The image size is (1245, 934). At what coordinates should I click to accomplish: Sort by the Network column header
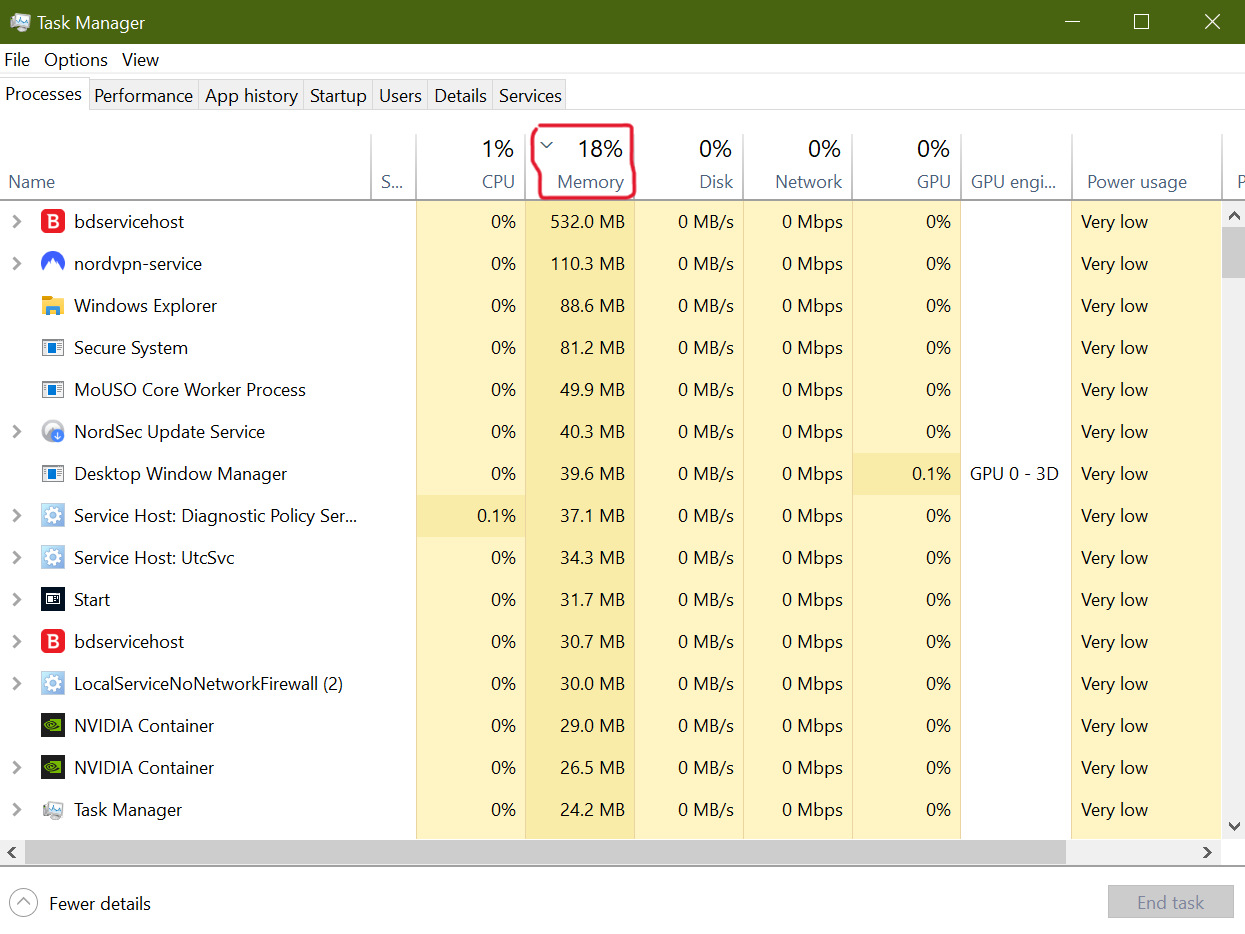click(x=798, y=167)
